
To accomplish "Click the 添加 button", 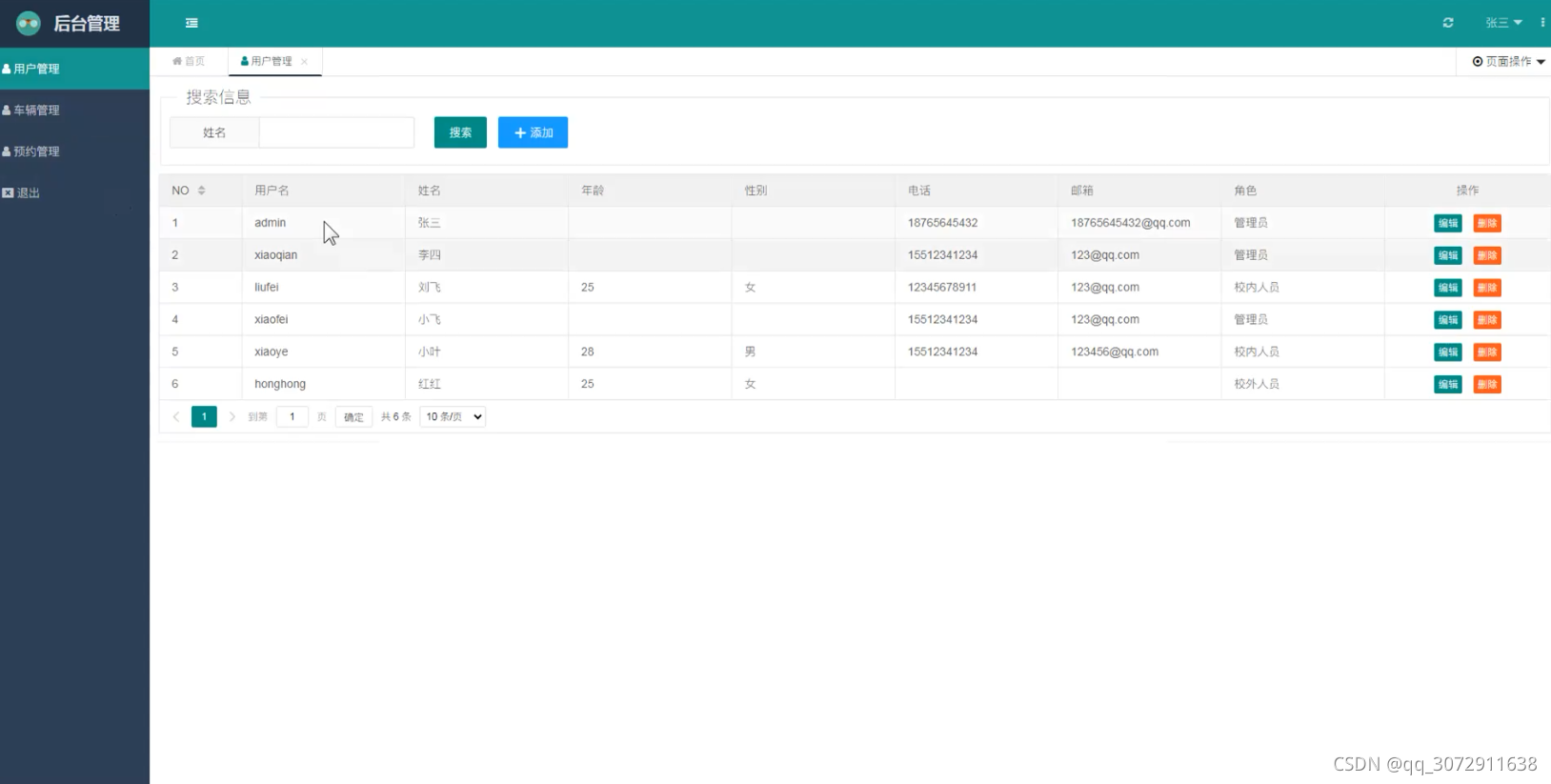I will tap(533, 132).
